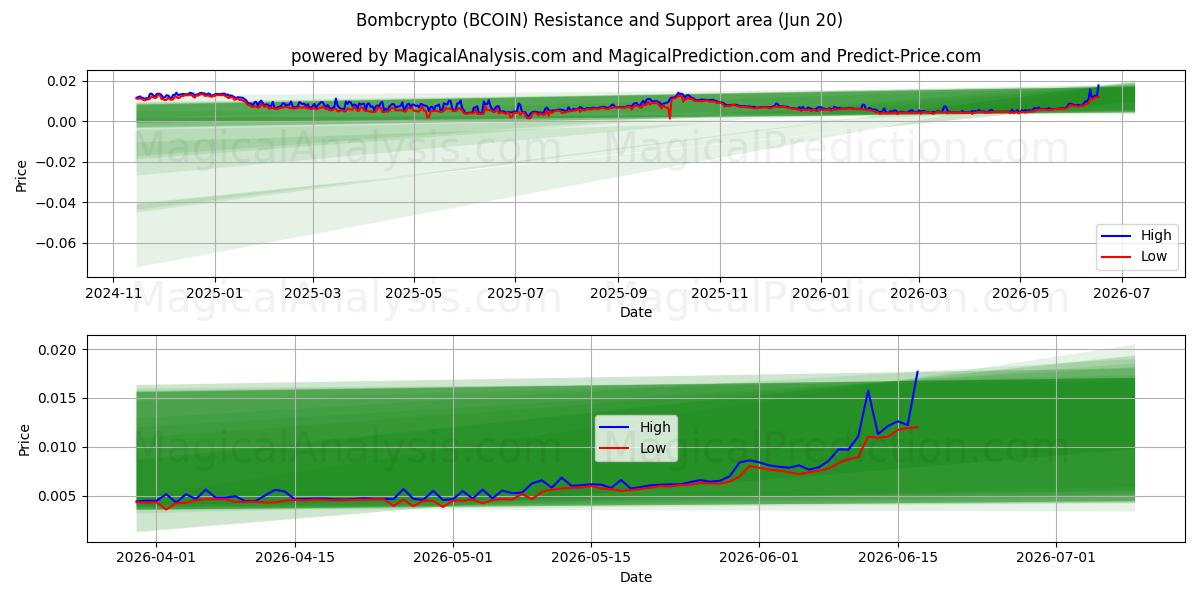Viewport: 1200px width, 600px height.
Task: Click the 2026-04-15 tick on lower chart
Action: click(295, 560)
